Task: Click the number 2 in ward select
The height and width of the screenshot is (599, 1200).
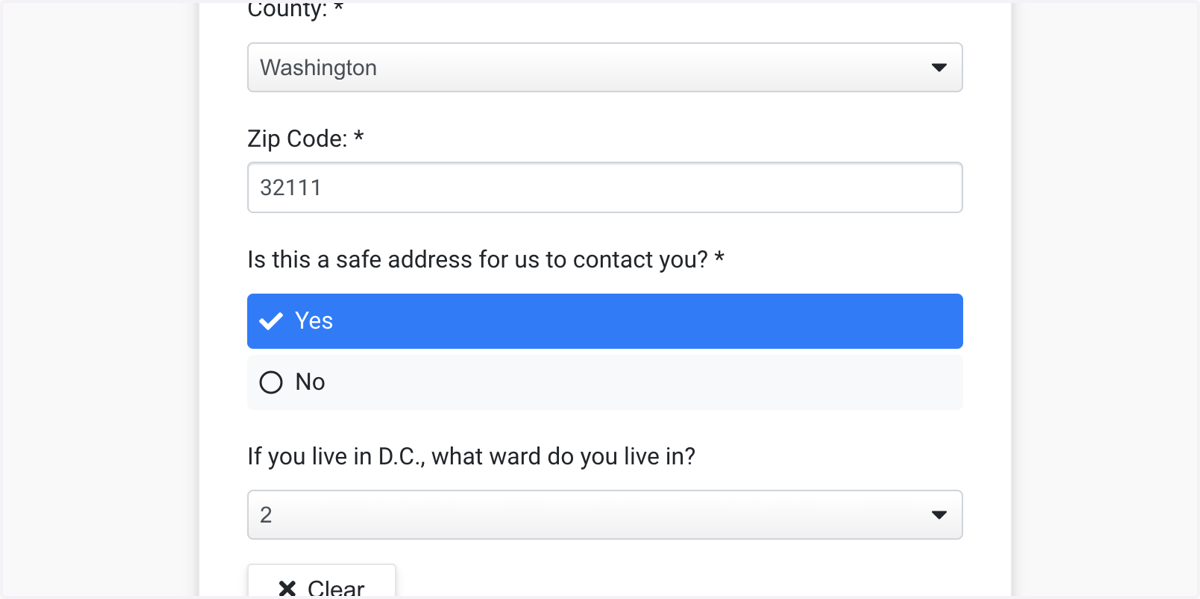Action: 265,515
